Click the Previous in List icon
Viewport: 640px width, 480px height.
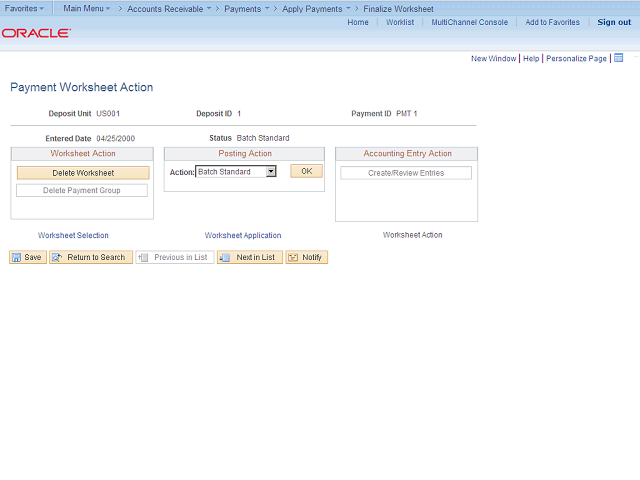(x=143, y=257)
